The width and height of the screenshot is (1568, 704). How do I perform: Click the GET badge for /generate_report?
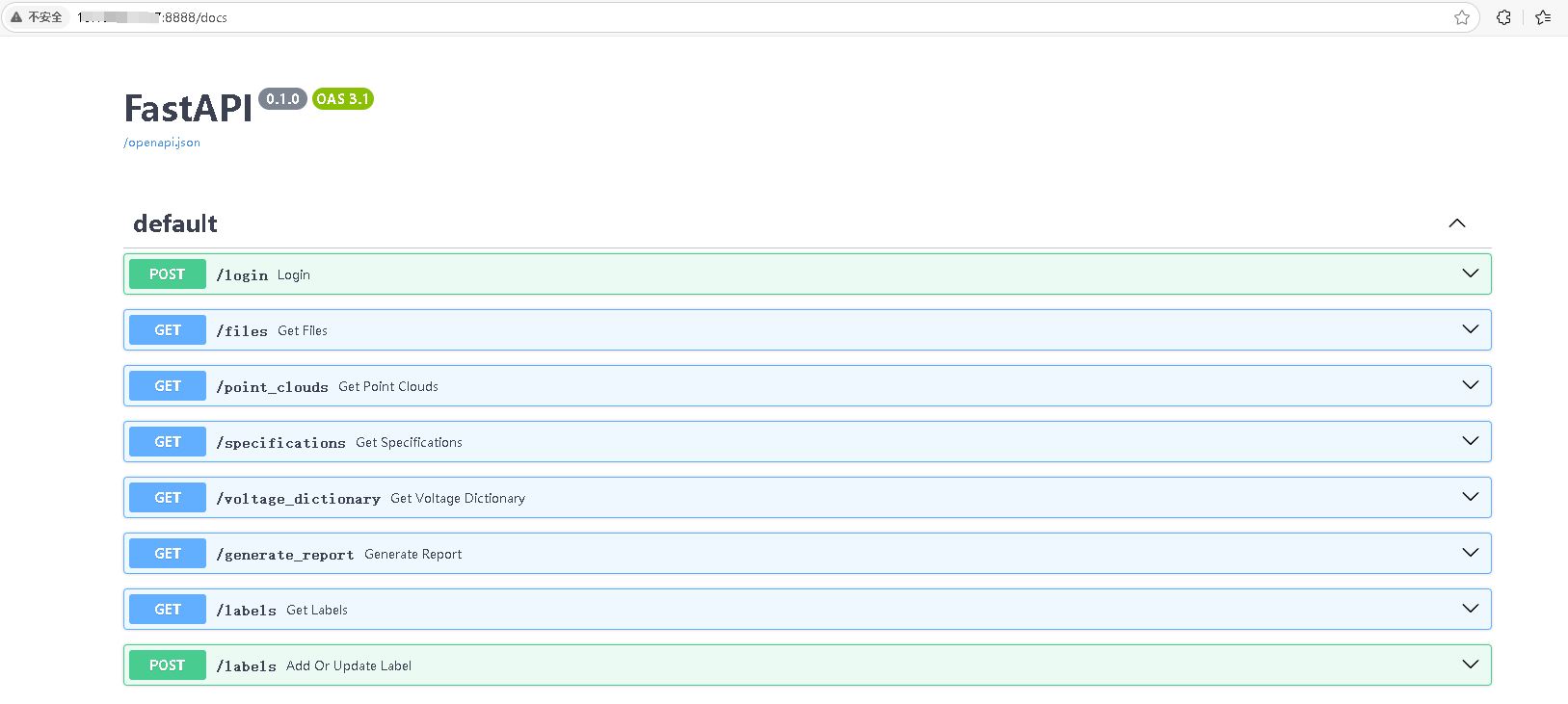pyautogui.click(x=168, y=554)
